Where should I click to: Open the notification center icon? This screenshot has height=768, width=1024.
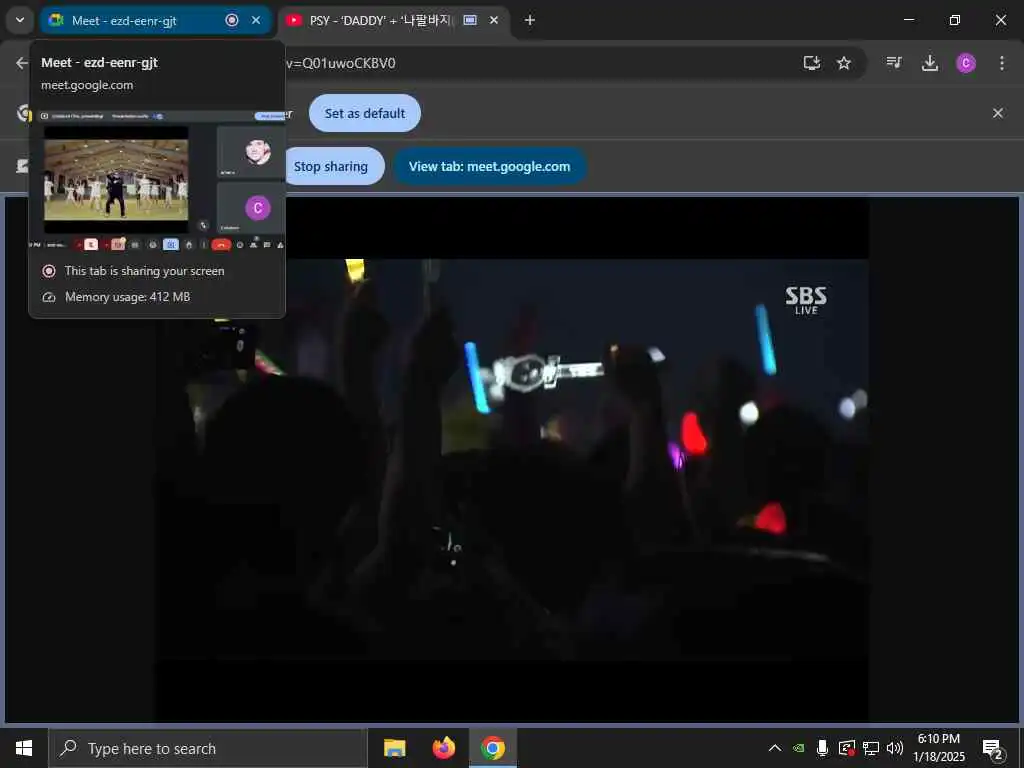point(993,749)
